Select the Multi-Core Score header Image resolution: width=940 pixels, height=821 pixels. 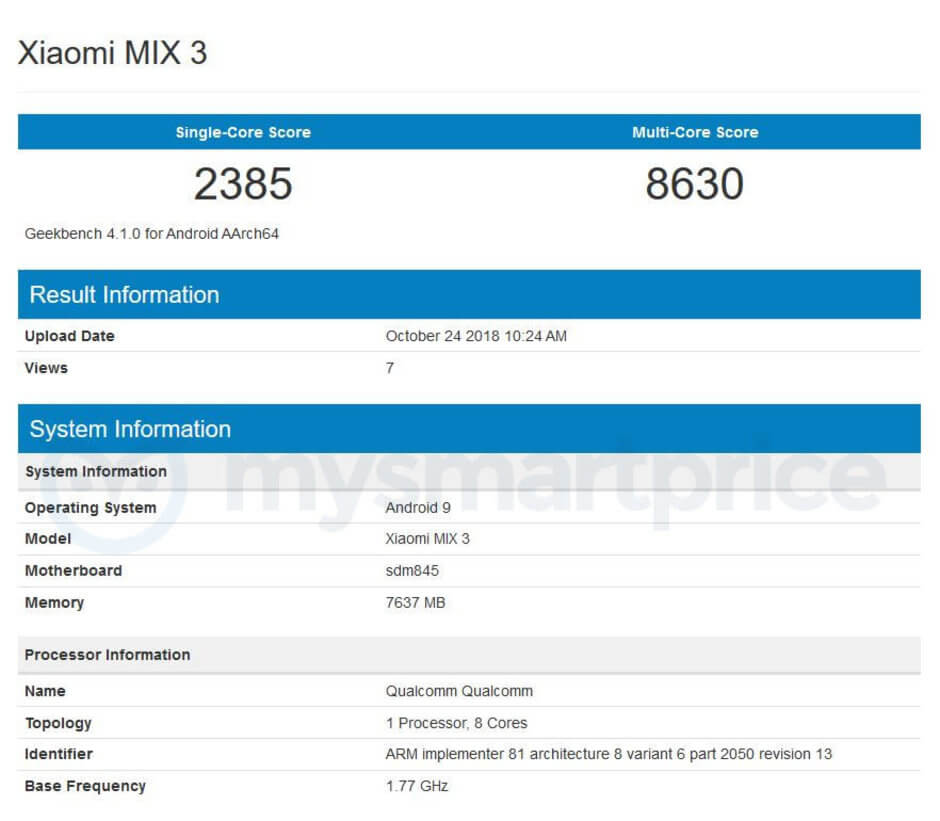[695, 132]
